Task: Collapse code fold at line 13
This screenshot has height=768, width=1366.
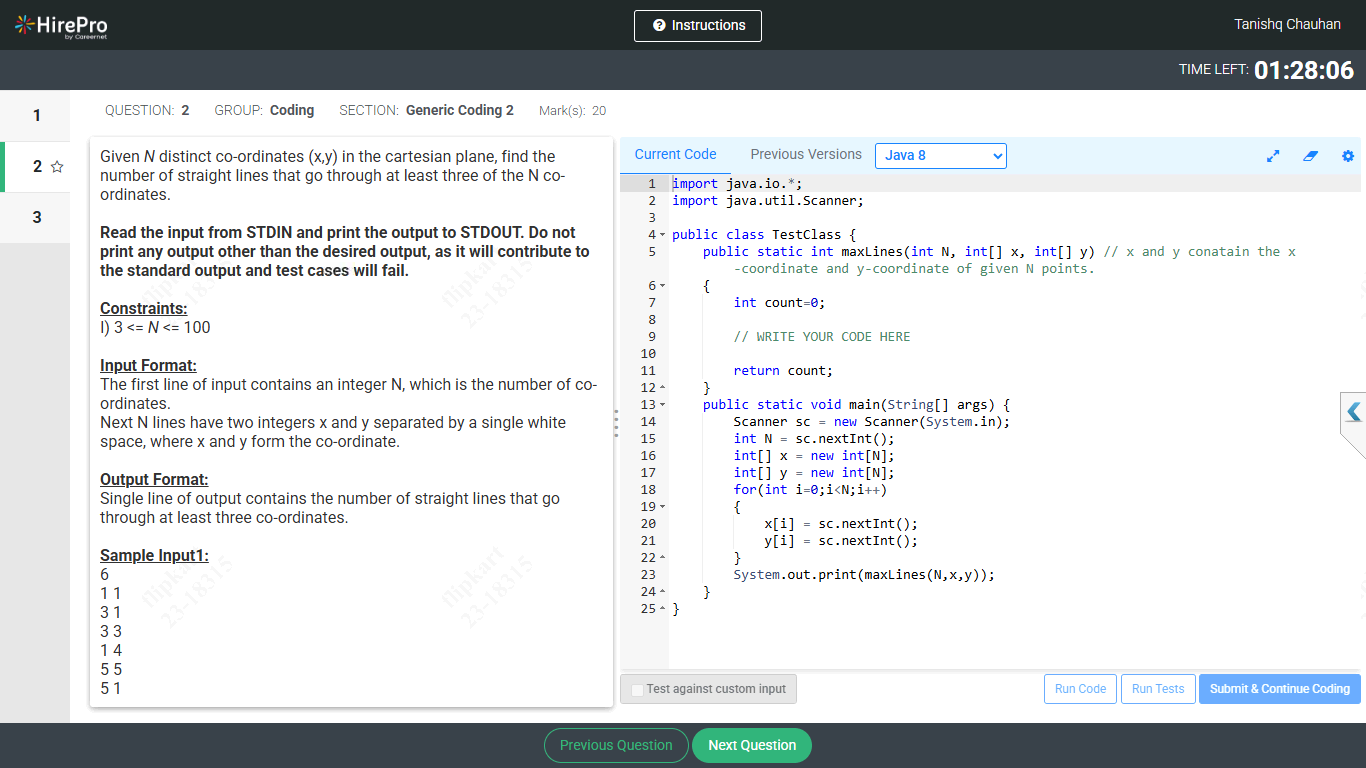Action: click(662, 405)
